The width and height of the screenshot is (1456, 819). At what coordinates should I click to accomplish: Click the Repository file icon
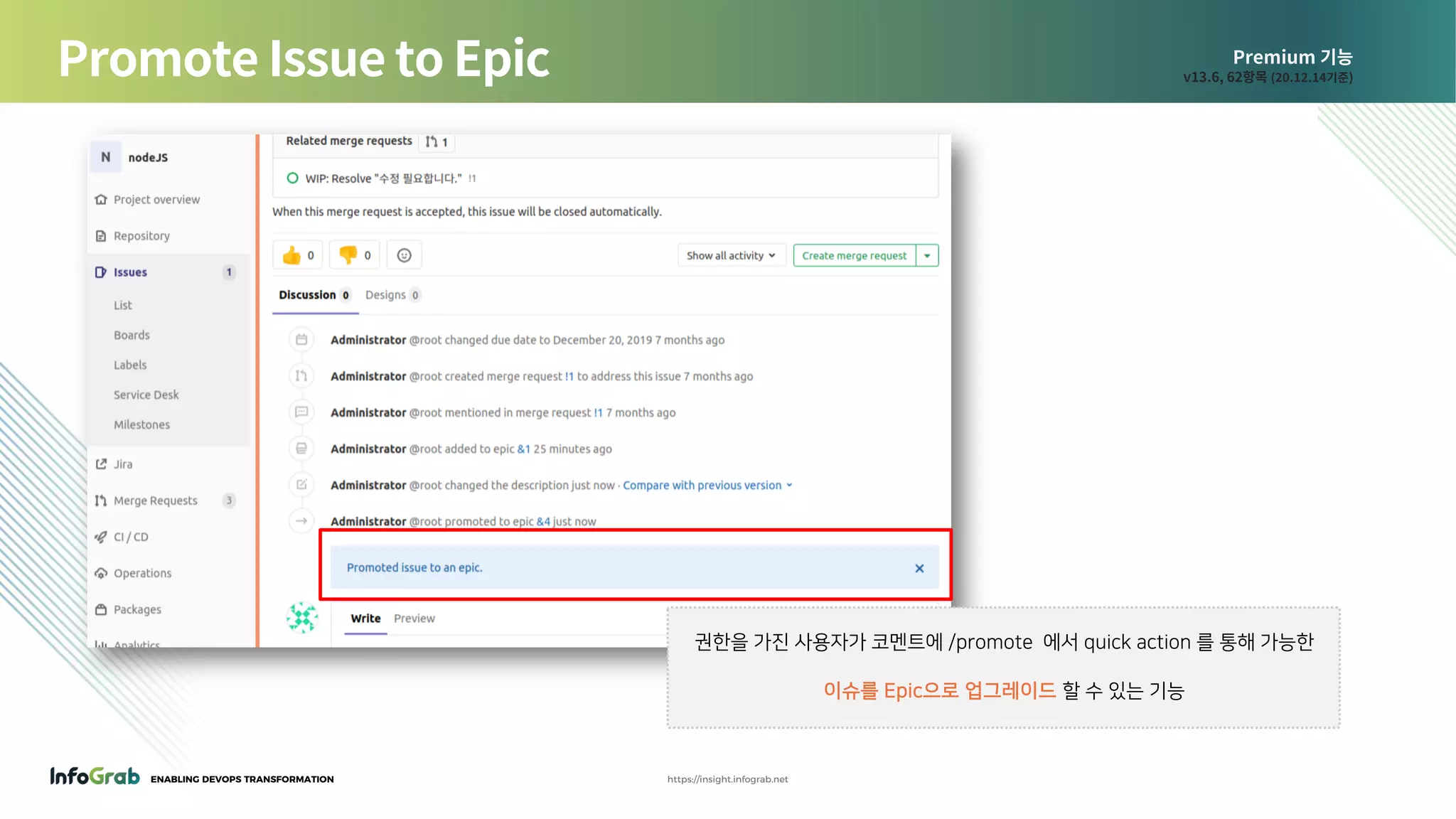point(101,236)
